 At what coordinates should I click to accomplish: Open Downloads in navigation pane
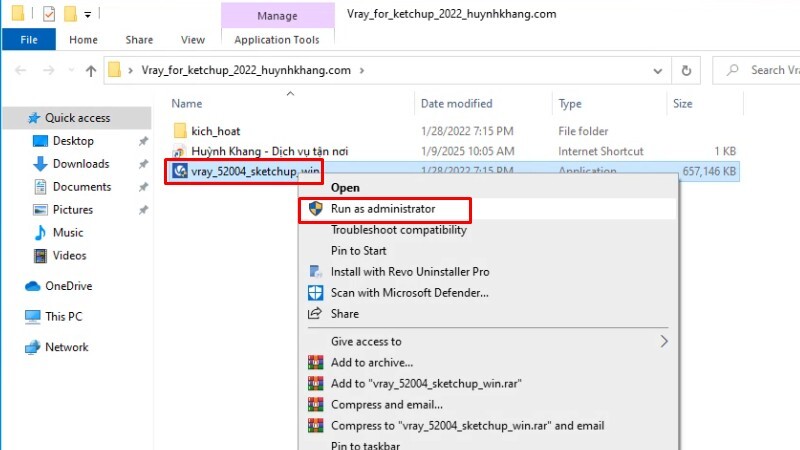tap(81, 164)
